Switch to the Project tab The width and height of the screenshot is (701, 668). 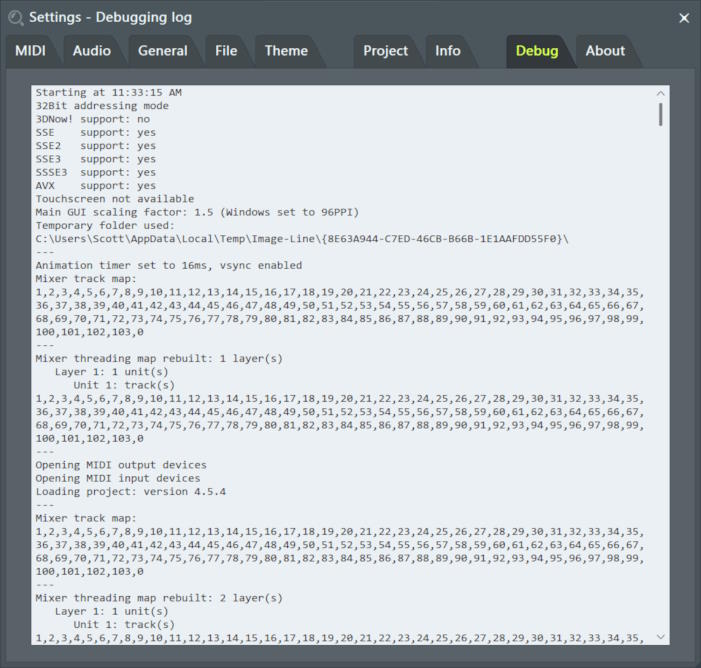(385, 51)
